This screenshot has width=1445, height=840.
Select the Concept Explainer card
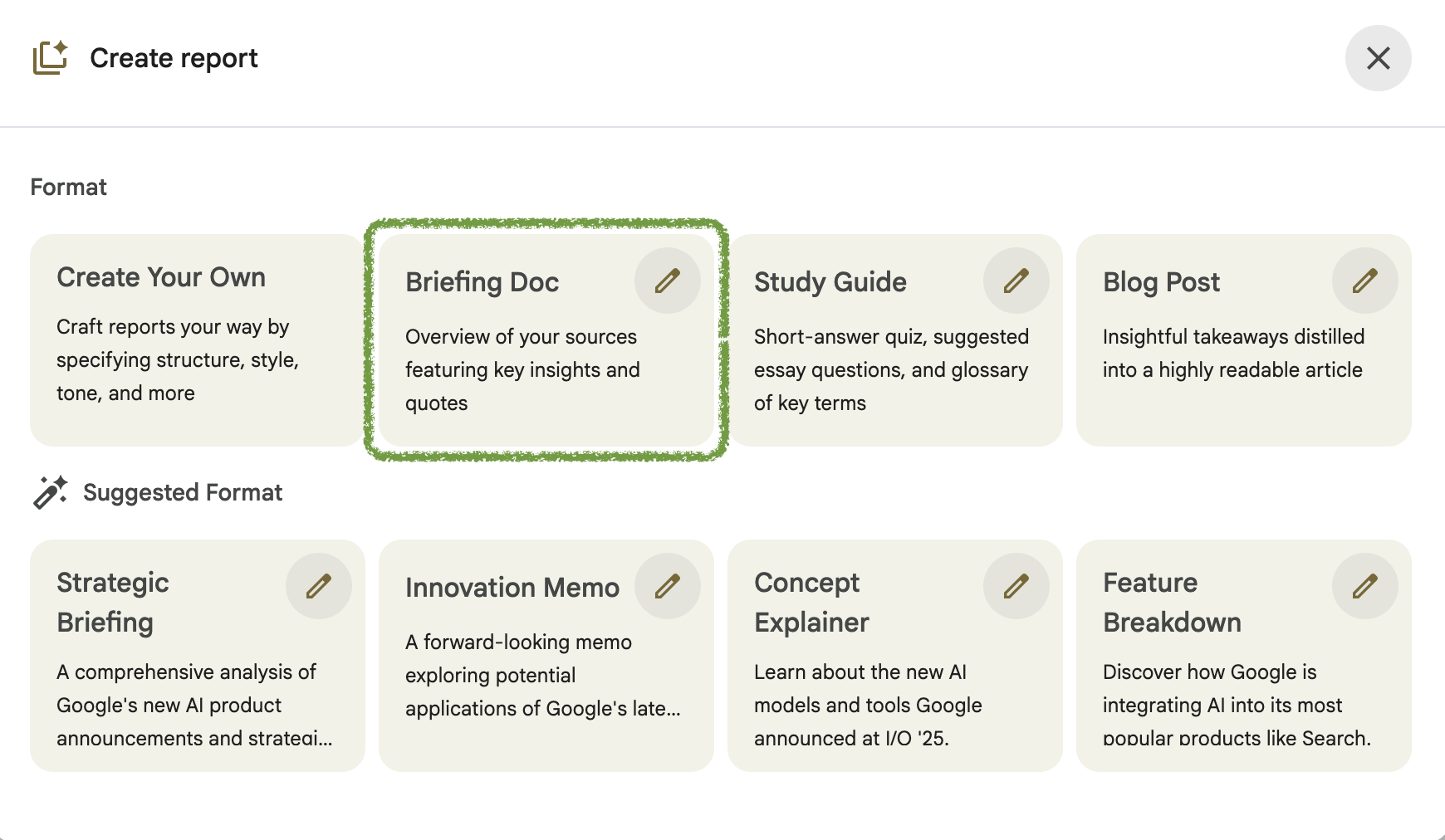880,689
